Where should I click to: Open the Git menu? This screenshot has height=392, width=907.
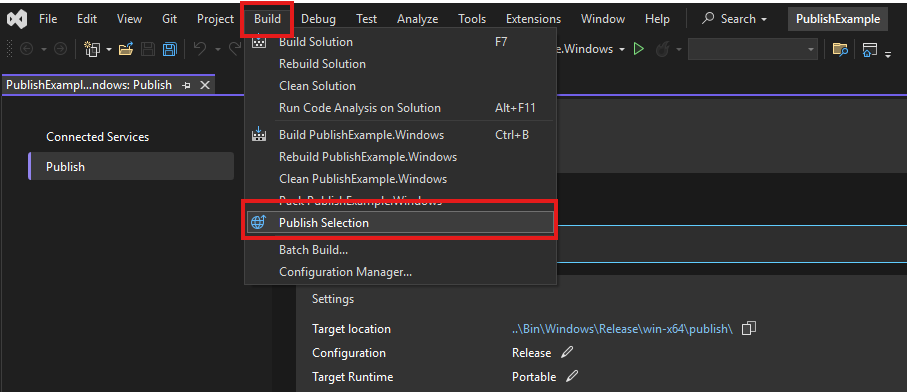(x=169, y=19)
